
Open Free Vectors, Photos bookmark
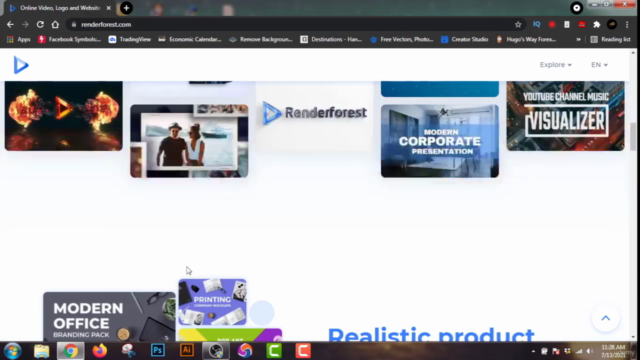[402, 39]
